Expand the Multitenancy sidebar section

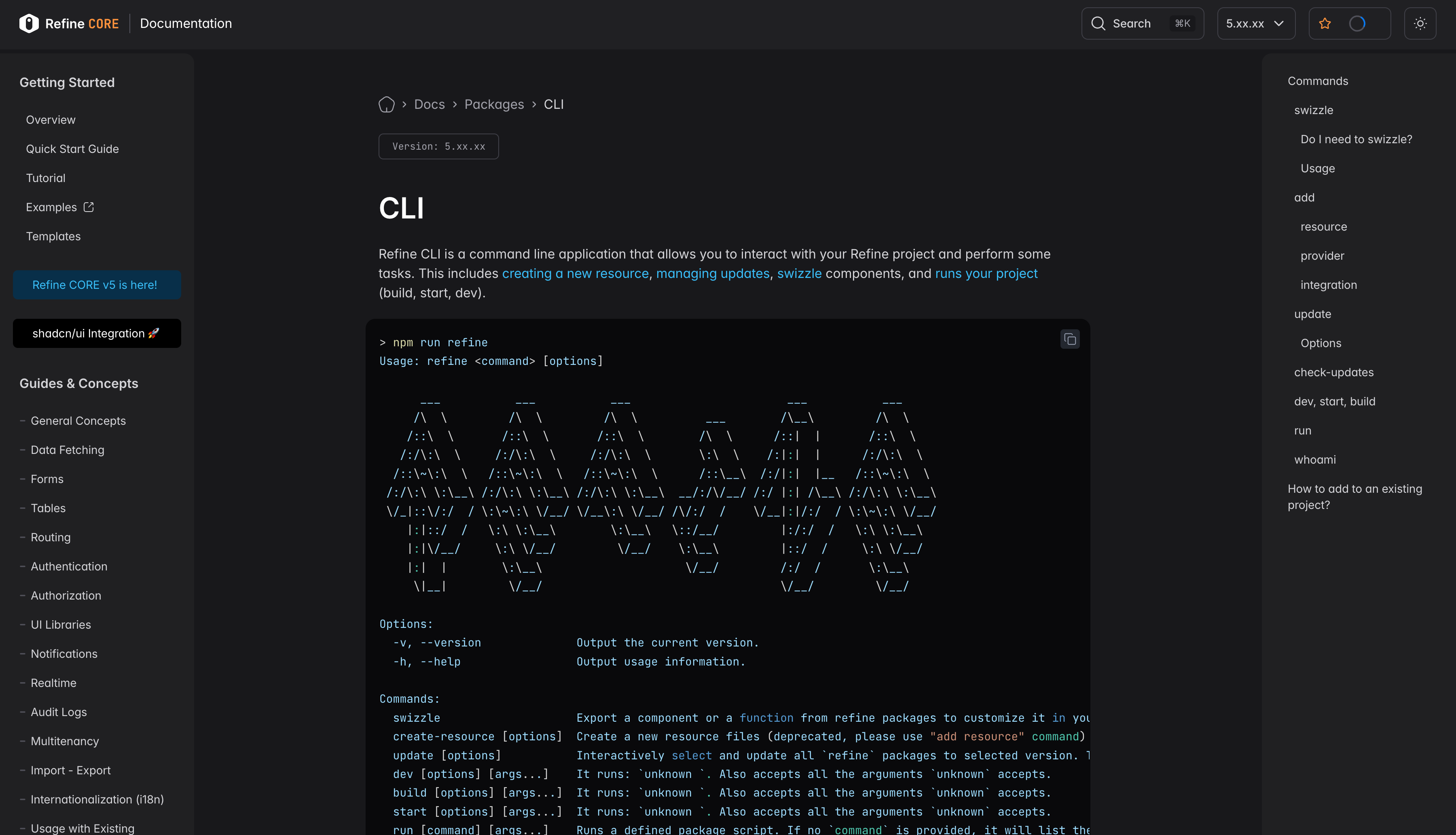coord(65,742)
